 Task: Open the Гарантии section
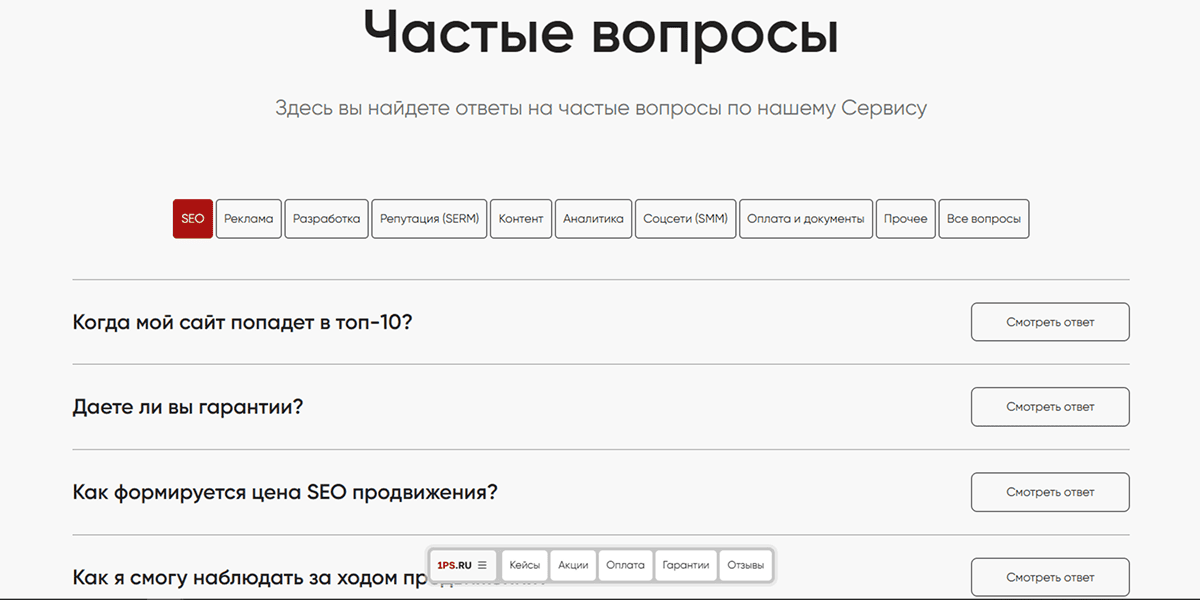(x=686, y=564)
